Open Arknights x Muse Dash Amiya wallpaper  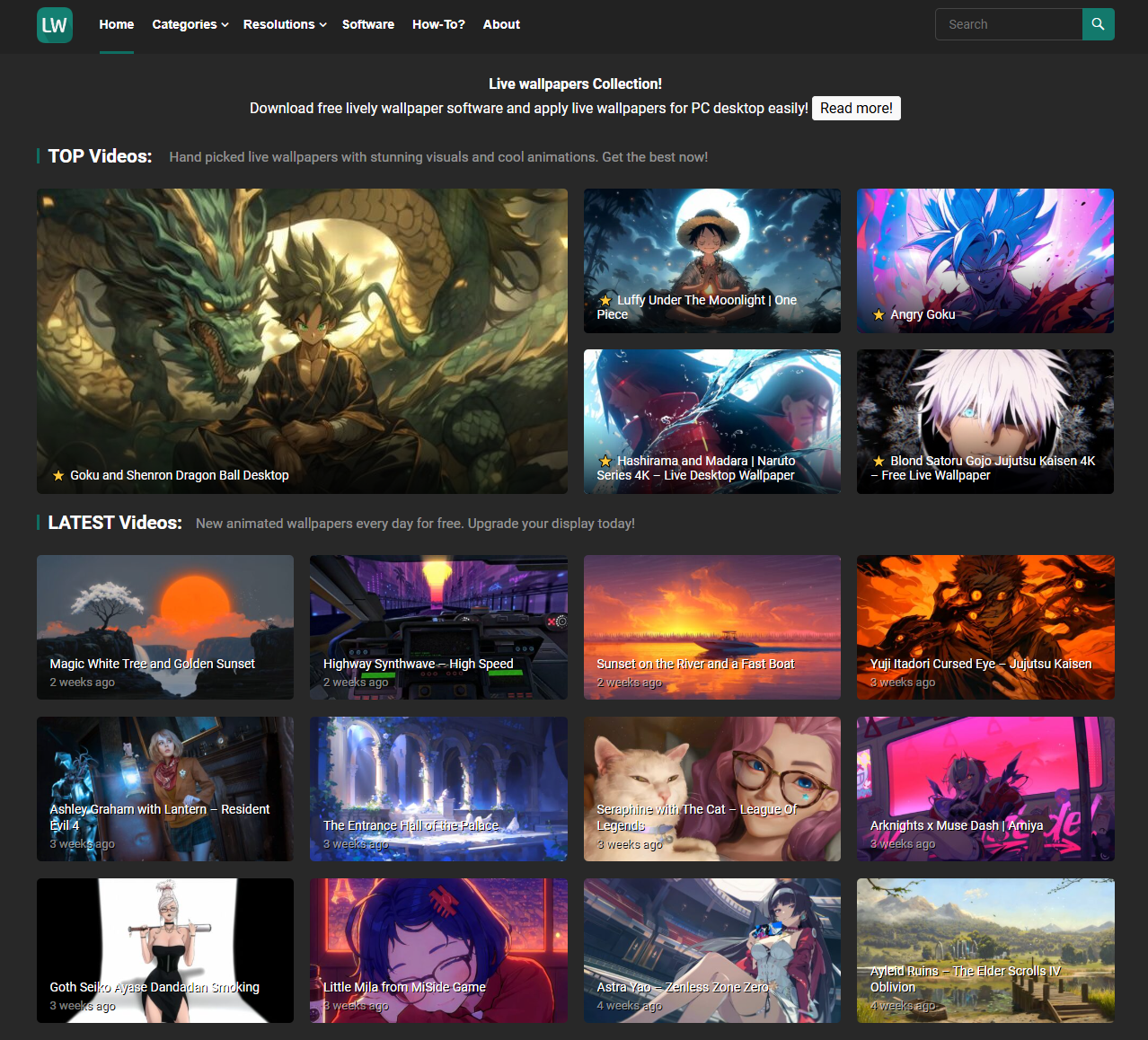pyautogui.click(x=985, y=789)
